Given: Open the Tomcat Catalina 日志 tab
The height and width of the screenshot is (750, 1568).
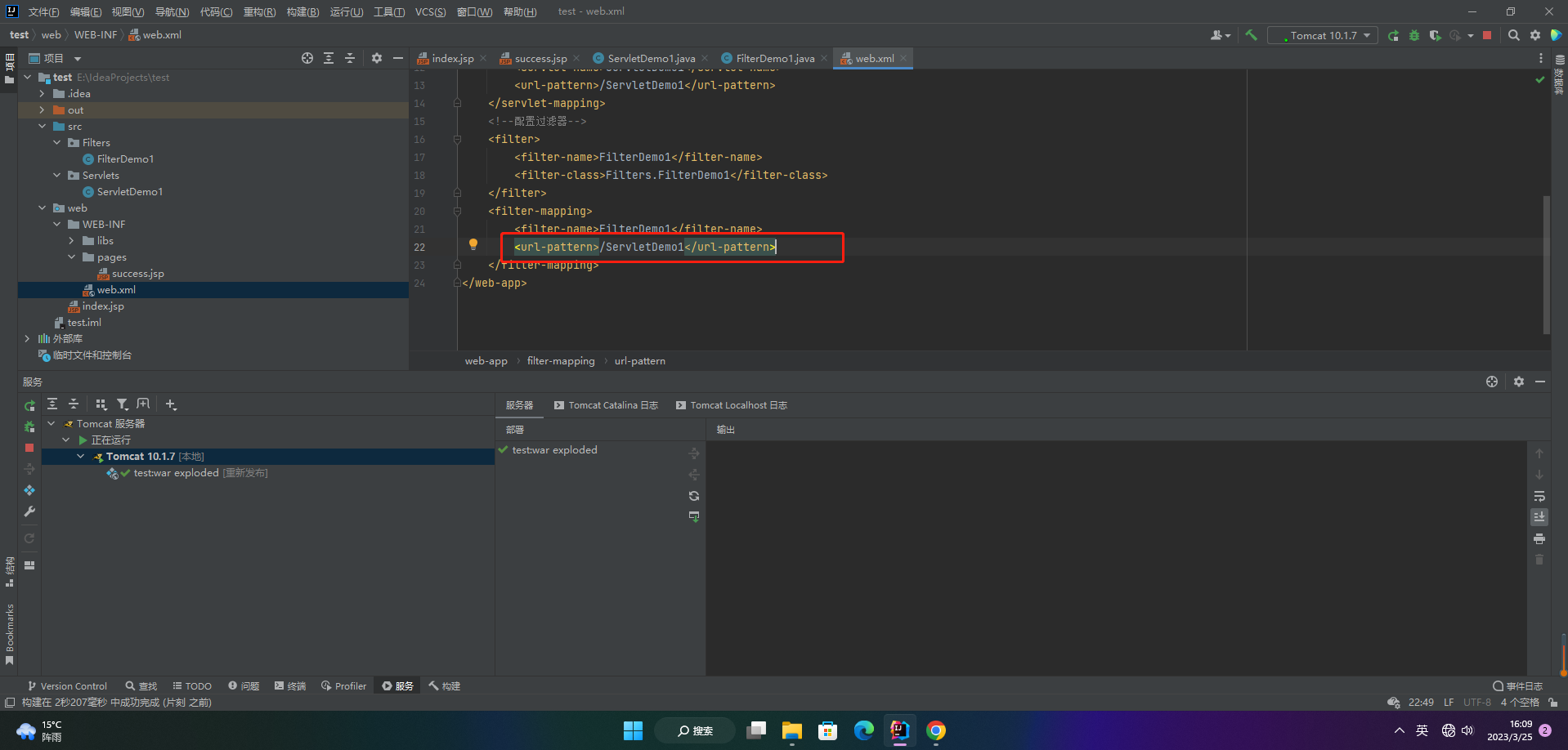Looking at the screenshot, I should pyautogui.click(x=612, y=405).
